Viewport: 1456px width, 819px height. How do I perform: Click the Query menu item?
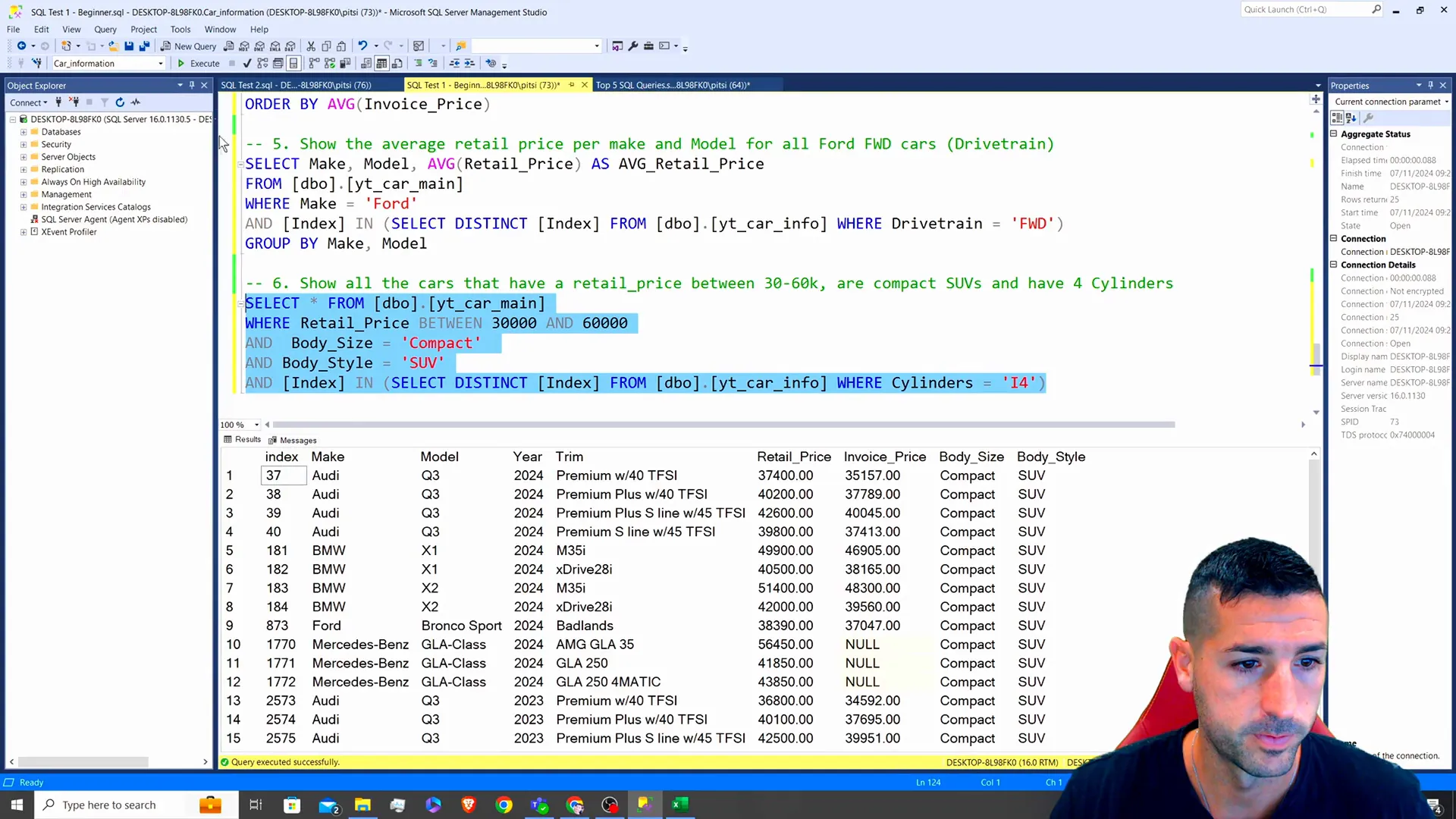coord(105,28)
